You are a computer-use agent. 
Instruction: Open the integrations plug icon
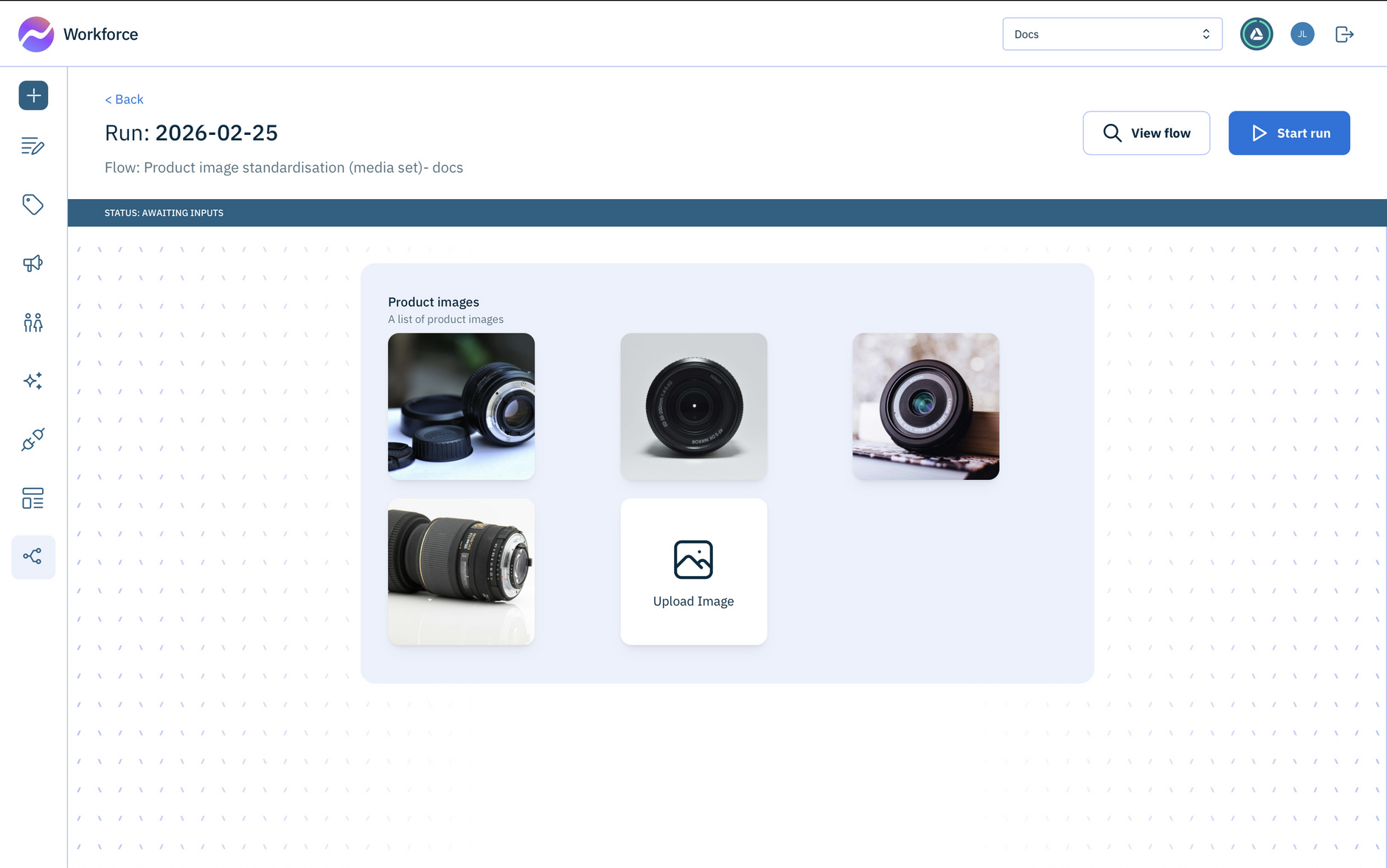pyautogui.click(x=33, y=440)
